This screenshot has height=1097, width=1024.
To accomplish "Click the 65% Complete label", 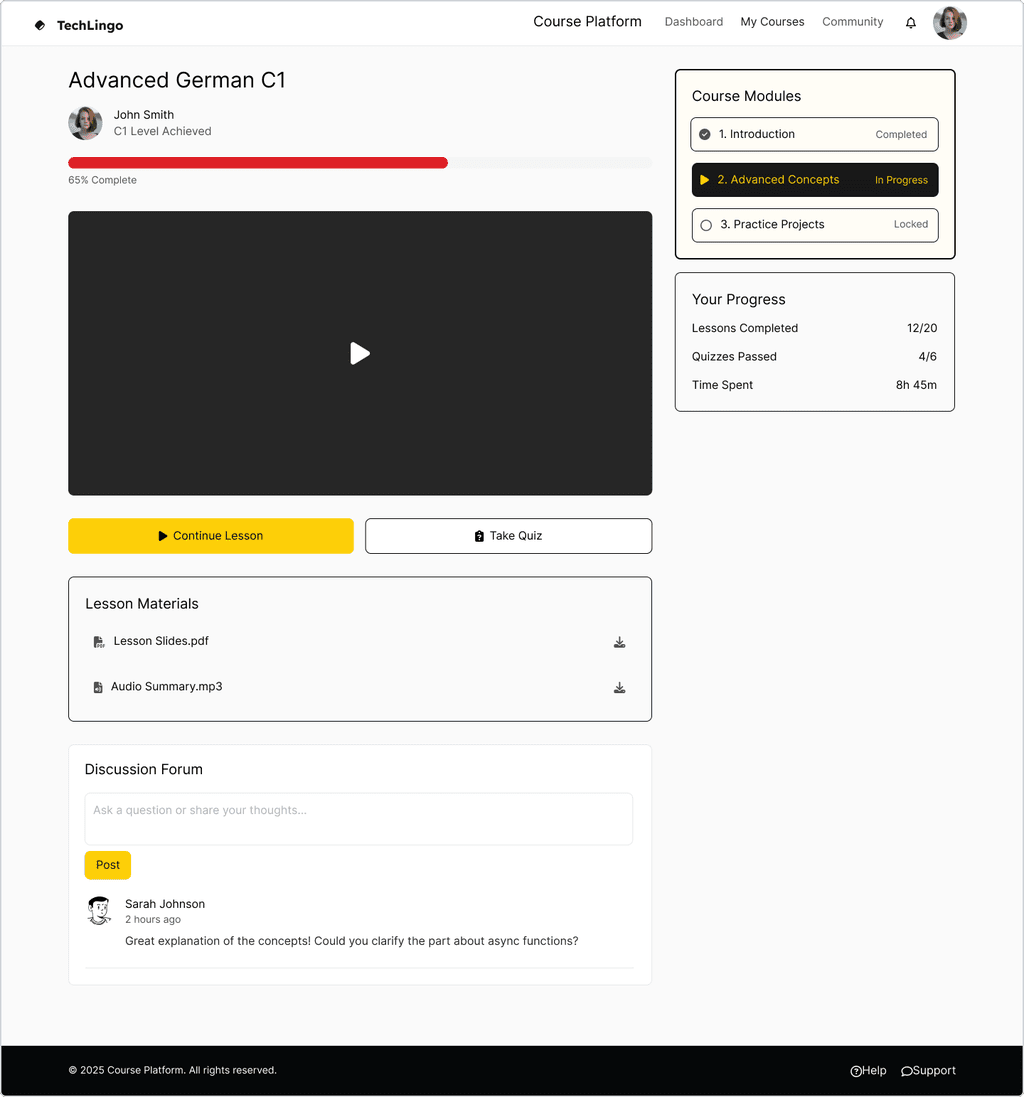I will click(102, 180).
